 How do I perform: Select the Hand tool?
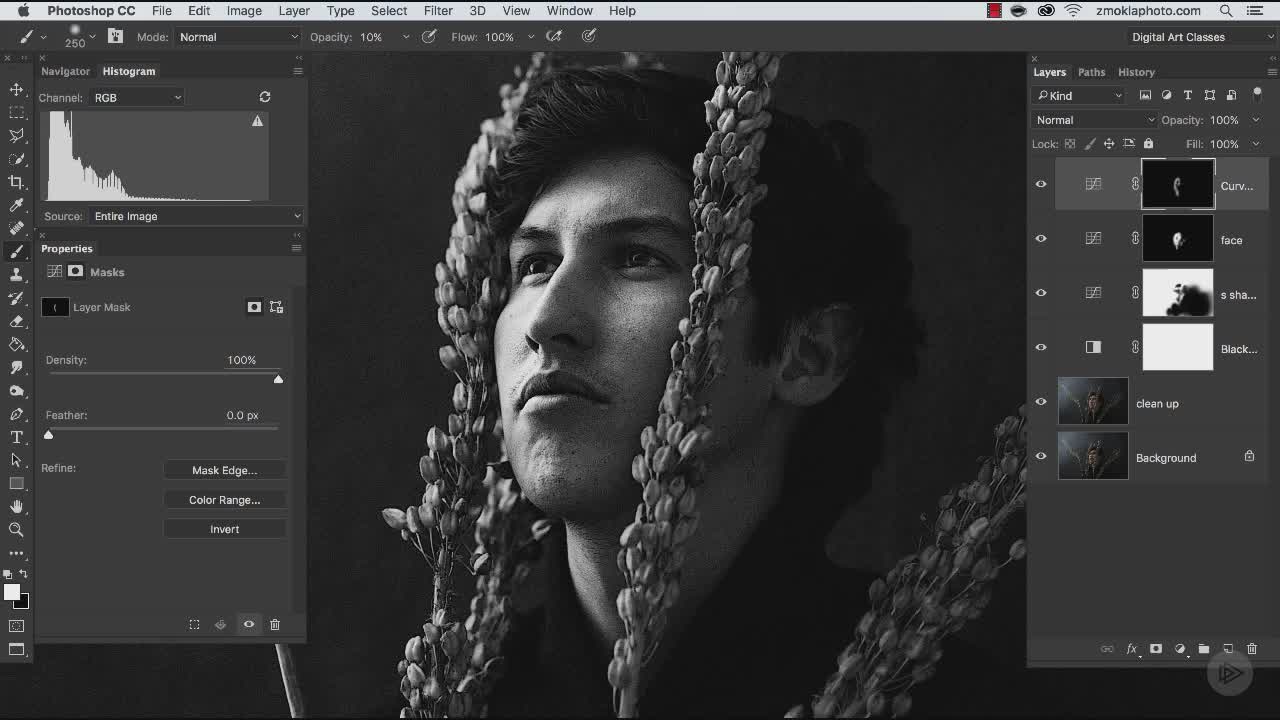16,506
